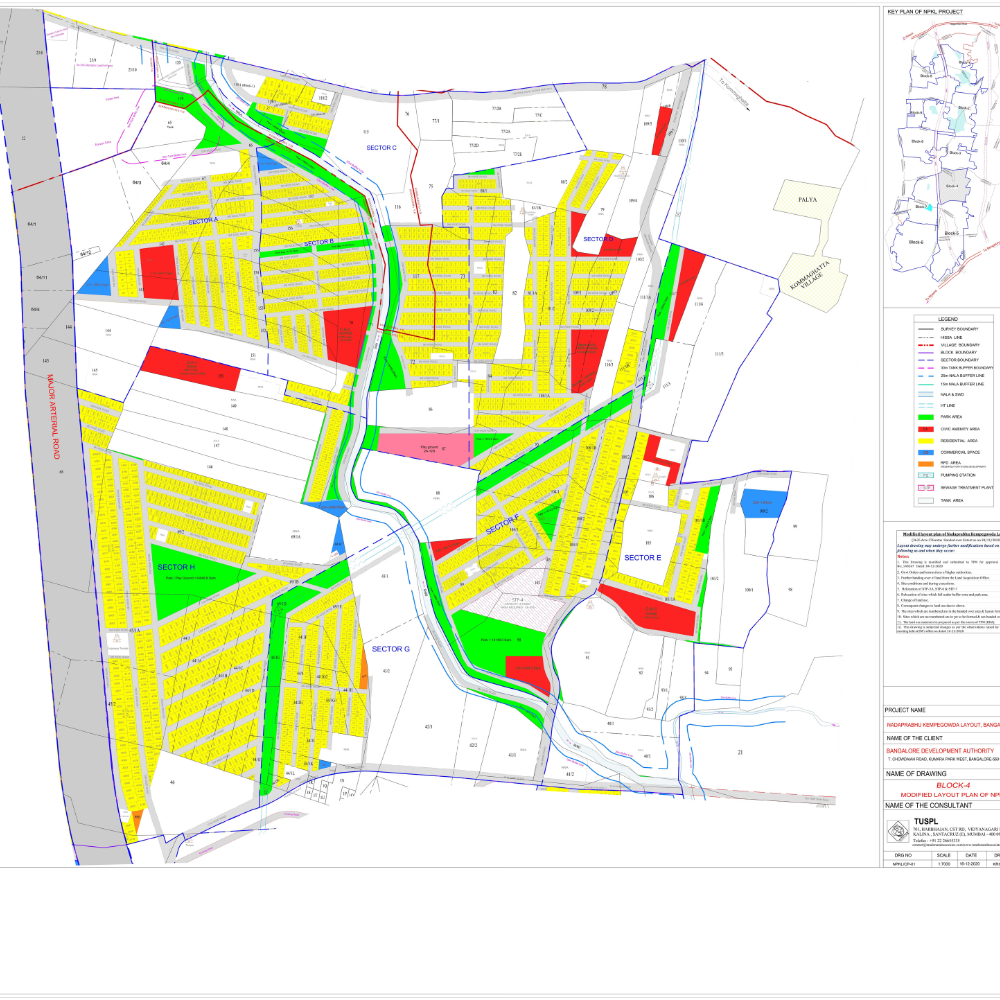The width and height of the screenshot is (1000, 1000).
Task: Click the bold 'TUSPL' consultant name
Action: tap(926, 821)
